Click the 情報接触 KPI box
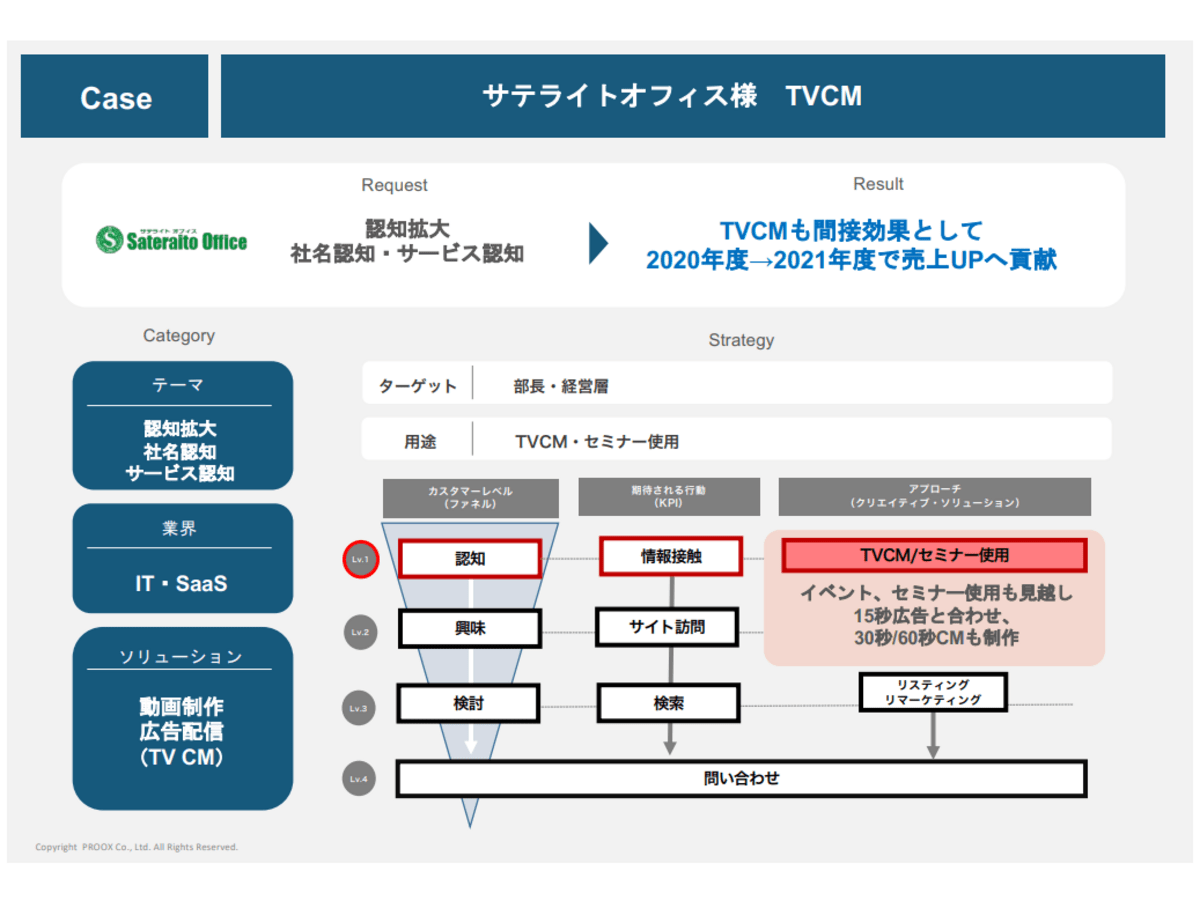This screenshot has height=900, width=1200. tap(670, 557)
